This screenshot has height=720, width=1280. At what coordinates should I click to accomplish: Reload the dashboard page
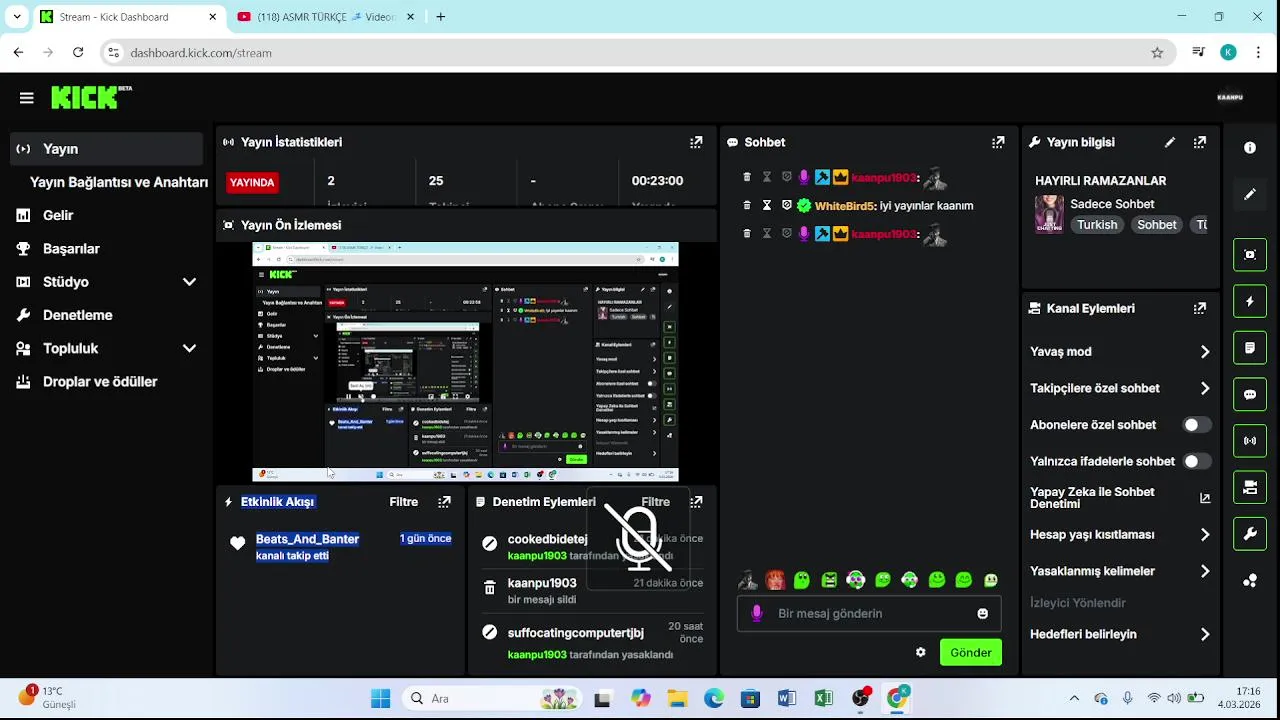point(78,52)
